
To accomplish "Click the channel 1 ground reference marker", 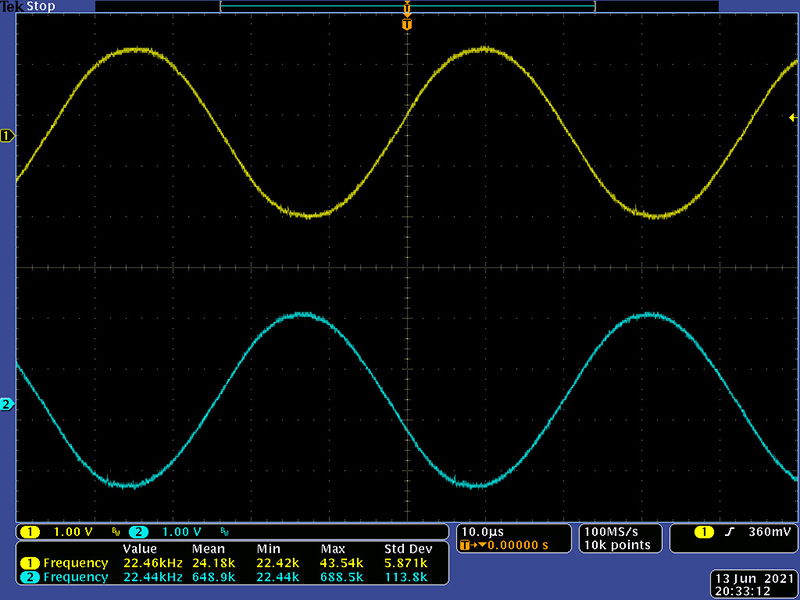I will point(8,135).
